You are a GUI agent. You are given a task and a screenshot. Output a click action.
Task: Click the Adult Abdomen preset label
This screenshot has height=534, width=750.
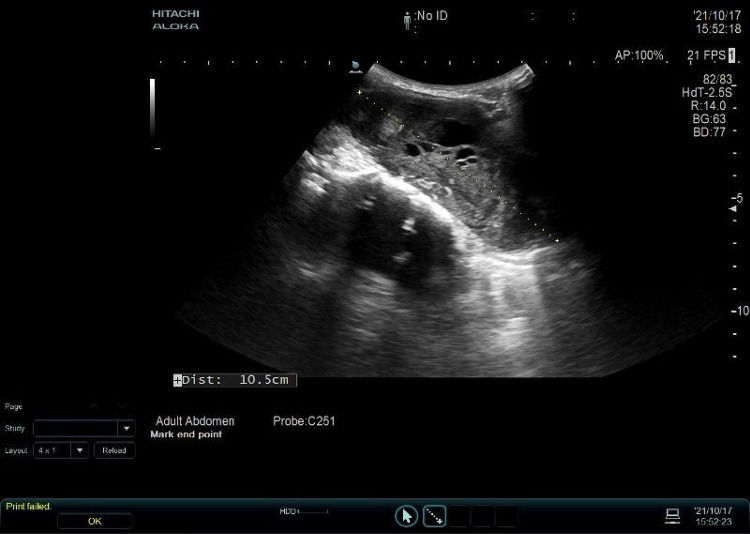click(x=195, y=421)
